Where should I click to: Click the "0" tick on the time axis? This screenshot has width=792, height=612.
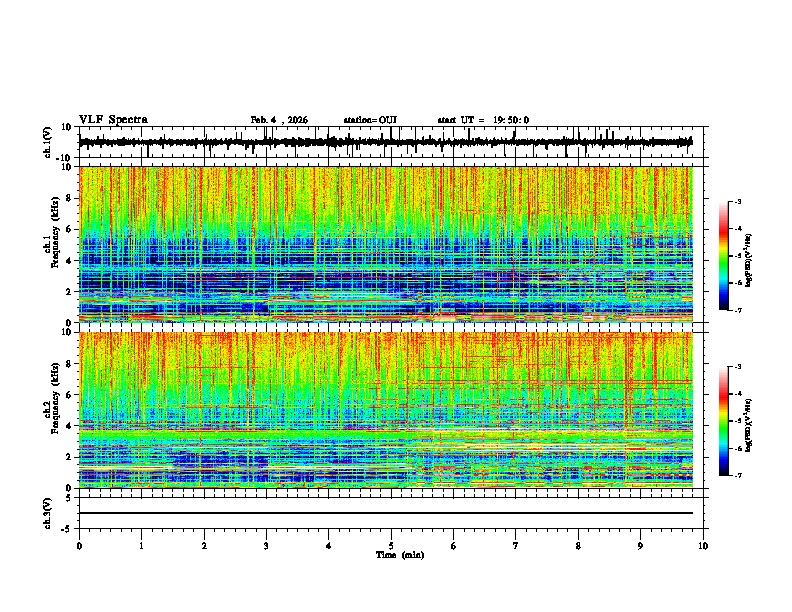pyautogui.click(x=79, y=546)
